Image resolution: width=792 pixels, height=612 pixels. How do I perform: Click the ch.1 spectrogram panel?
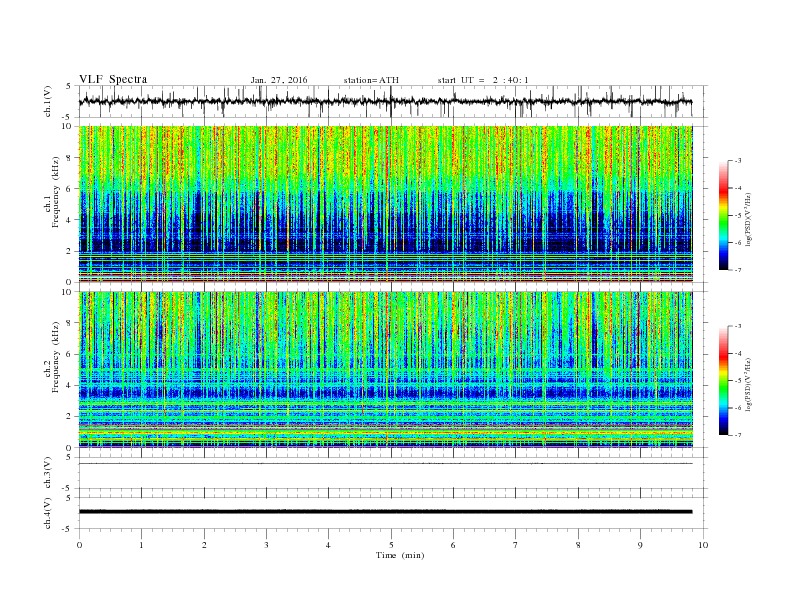tap(386, 204)
